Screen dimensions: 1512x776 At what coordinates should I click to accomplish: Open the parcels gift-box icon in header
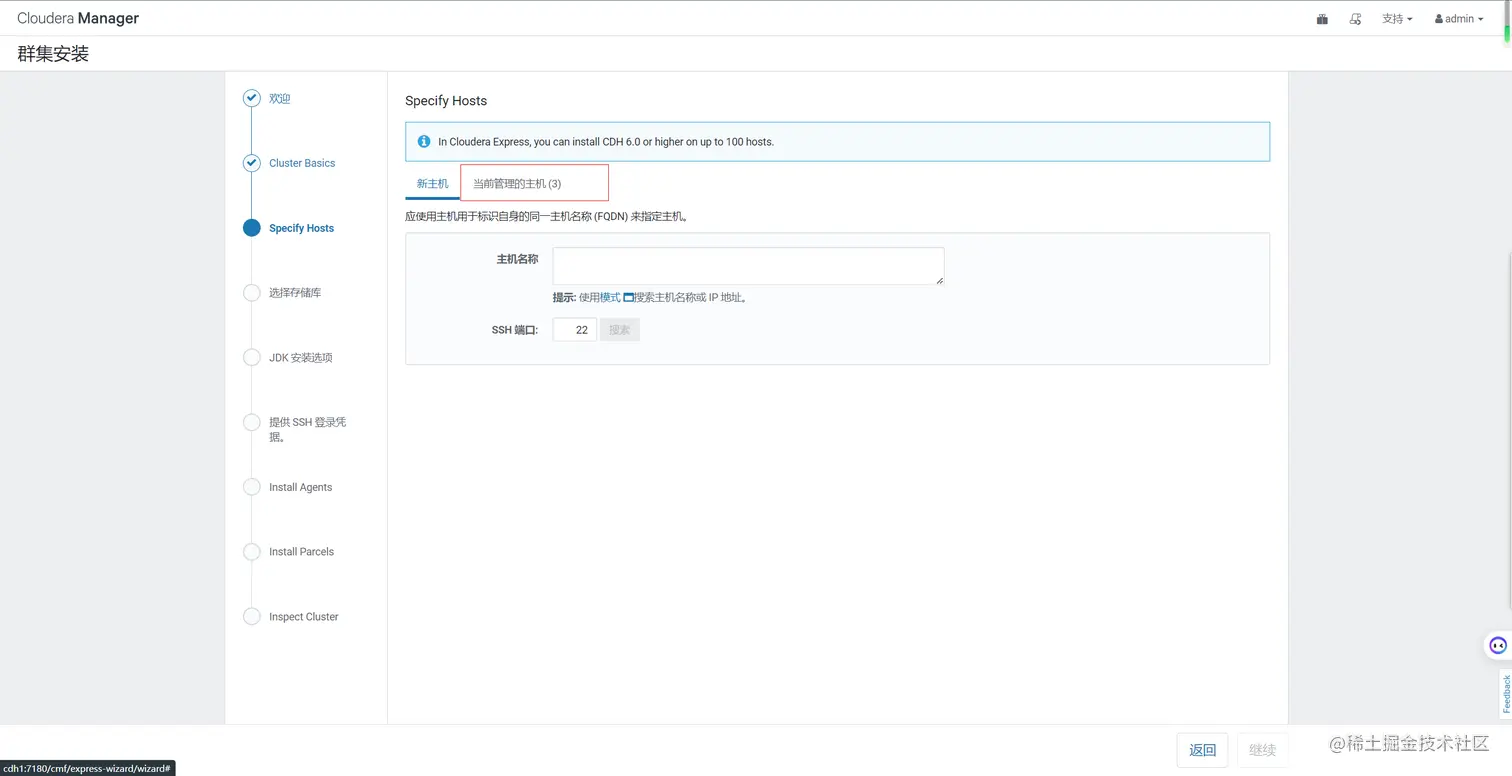1322,19
